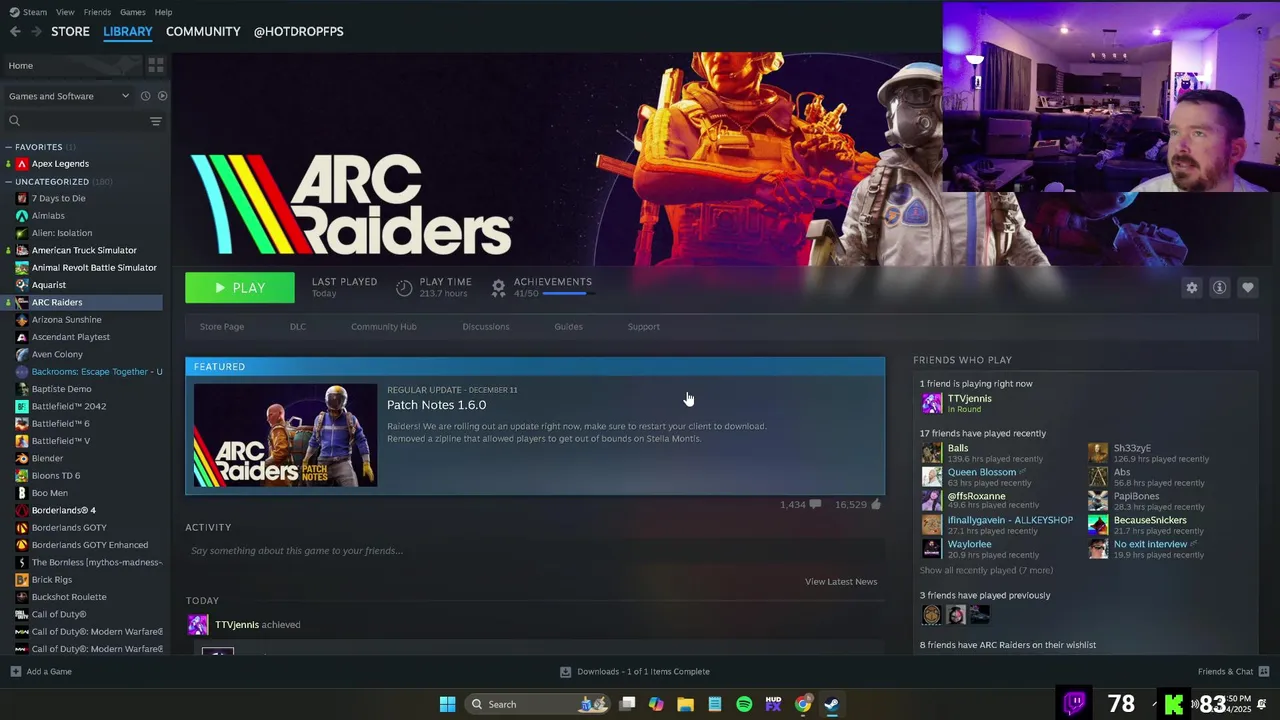The width and height of the screenshot is (1280, 720).
Task: Open Spotify from taskbar
Action: click(x=744, y=704)
